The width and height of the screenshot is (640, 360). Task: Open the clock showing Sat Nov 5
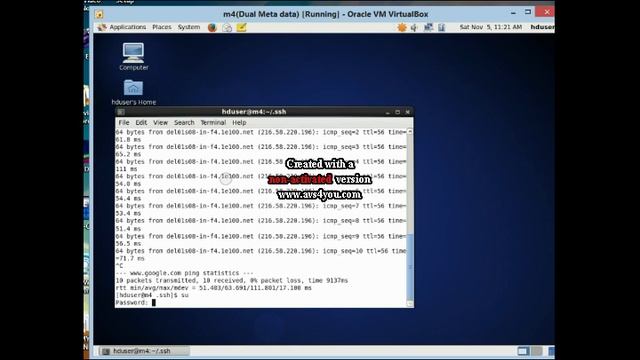point(491,27)
